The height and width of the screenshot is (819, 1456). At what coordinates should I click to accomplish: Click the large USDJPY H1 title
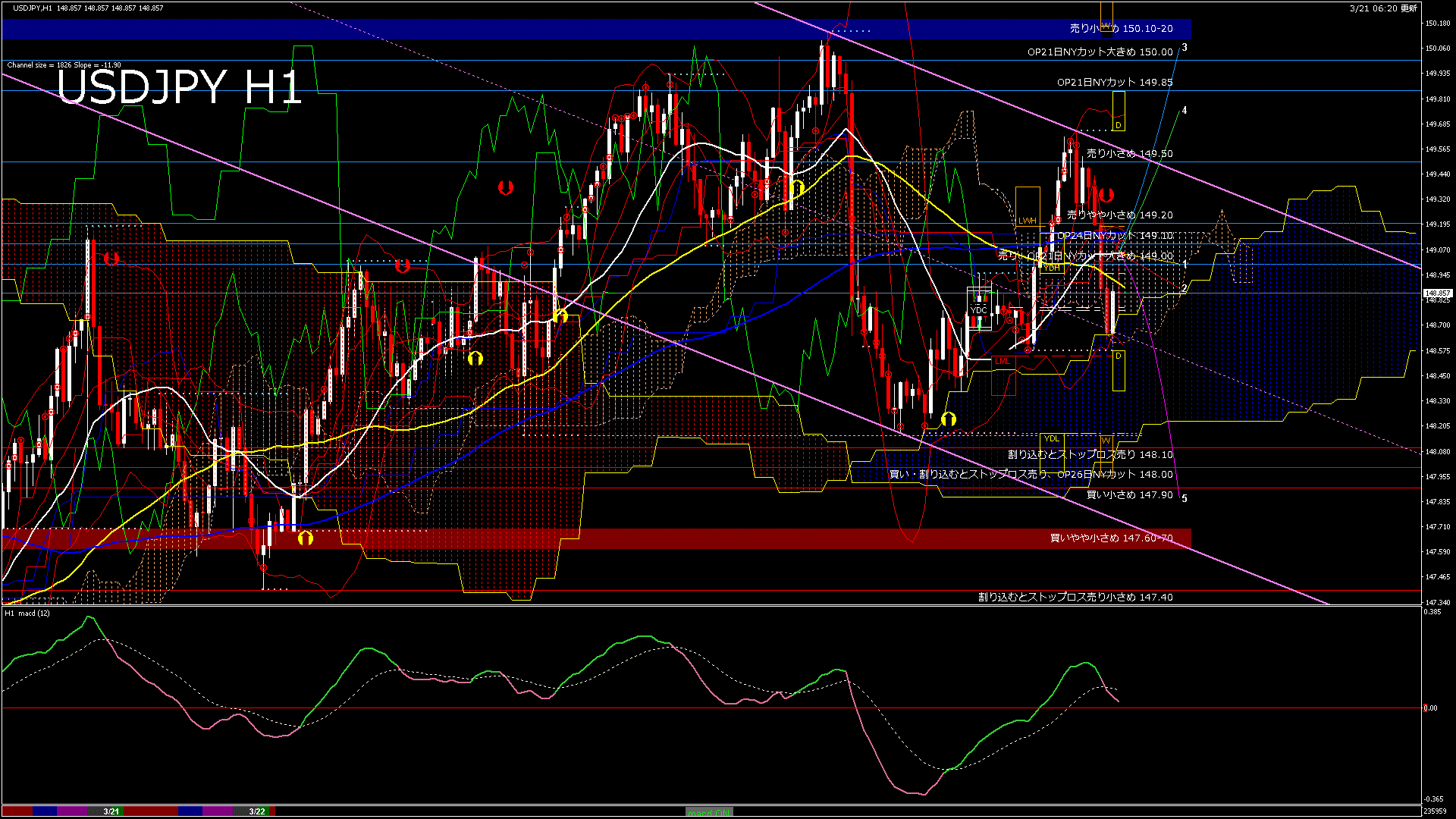[179, 87]
